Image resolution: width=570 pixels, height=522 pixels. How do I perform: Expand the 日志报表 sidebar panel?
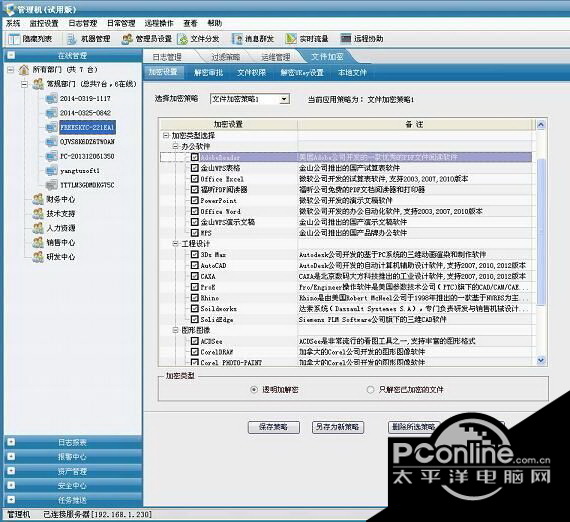(11, 442)
